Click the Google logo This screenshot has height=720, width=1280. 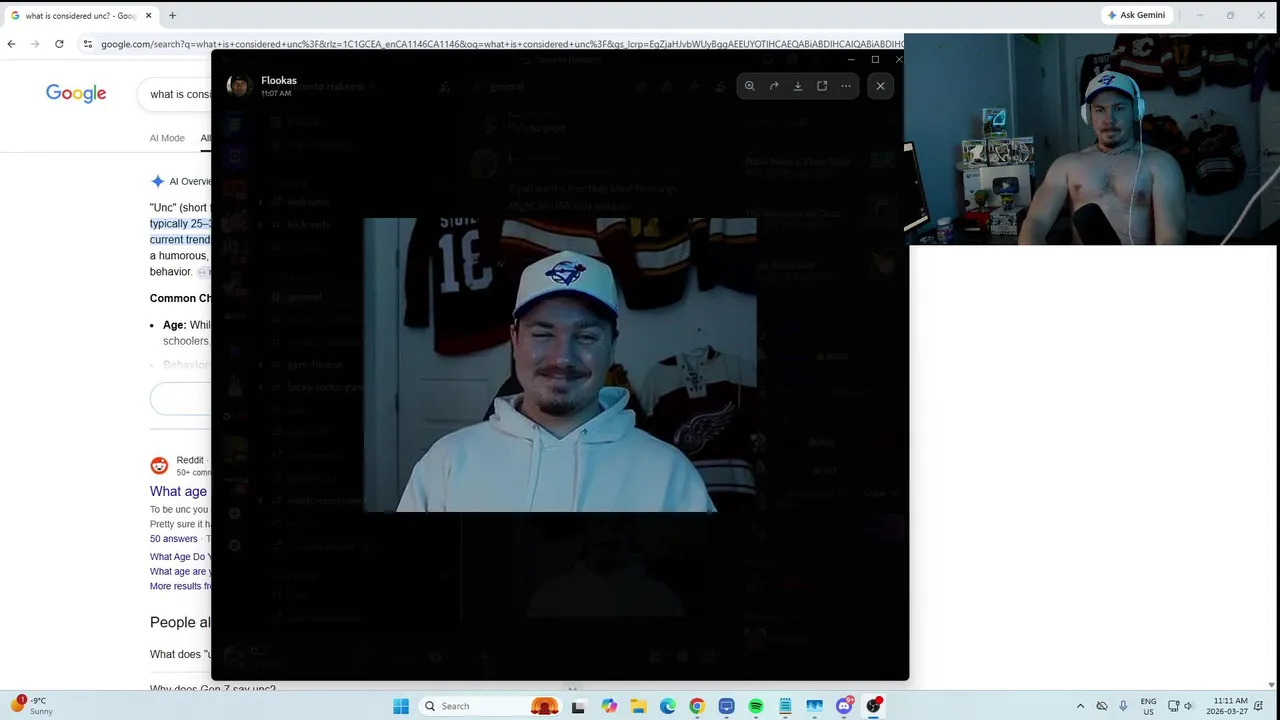76,94
